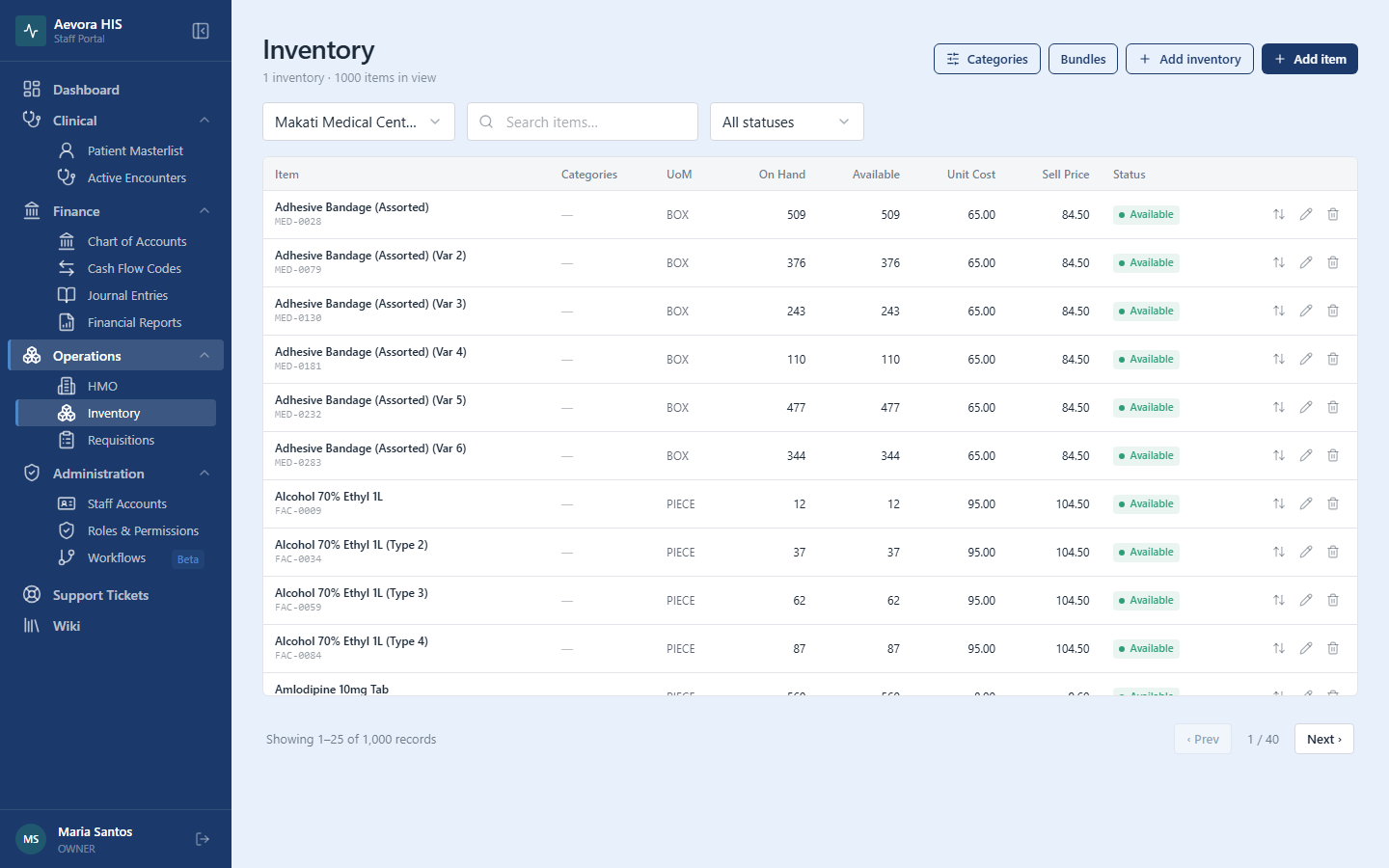
Task: Collapse the Administration section chevron
Action: [204, 473]
